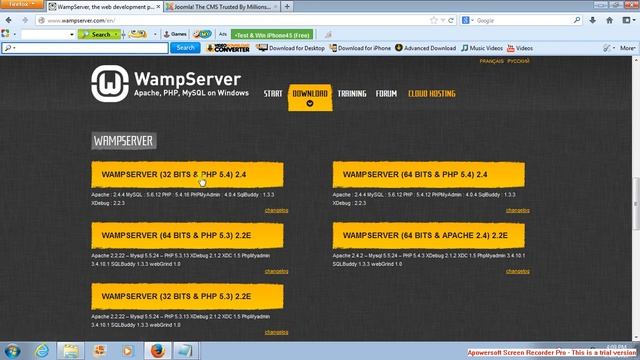
Task: Download WampServer 32 bits PHP 5.3 2.2E
Action: 187,296
